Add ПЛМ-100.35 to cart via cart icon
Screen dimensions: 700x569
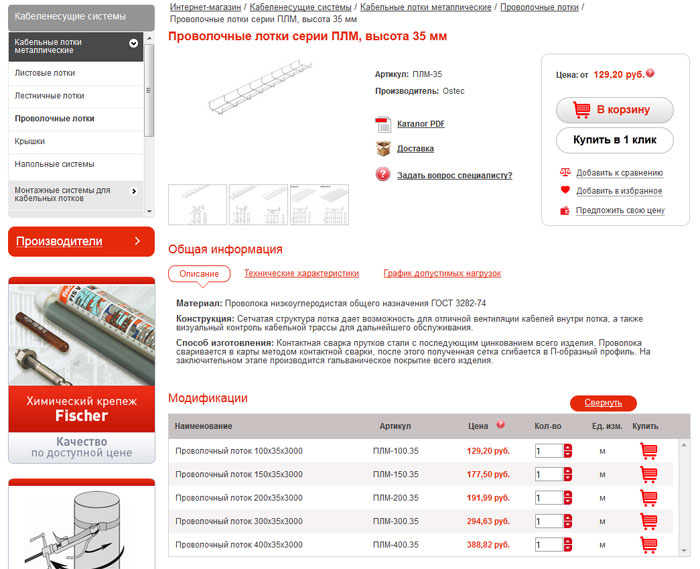click(648, 451)
